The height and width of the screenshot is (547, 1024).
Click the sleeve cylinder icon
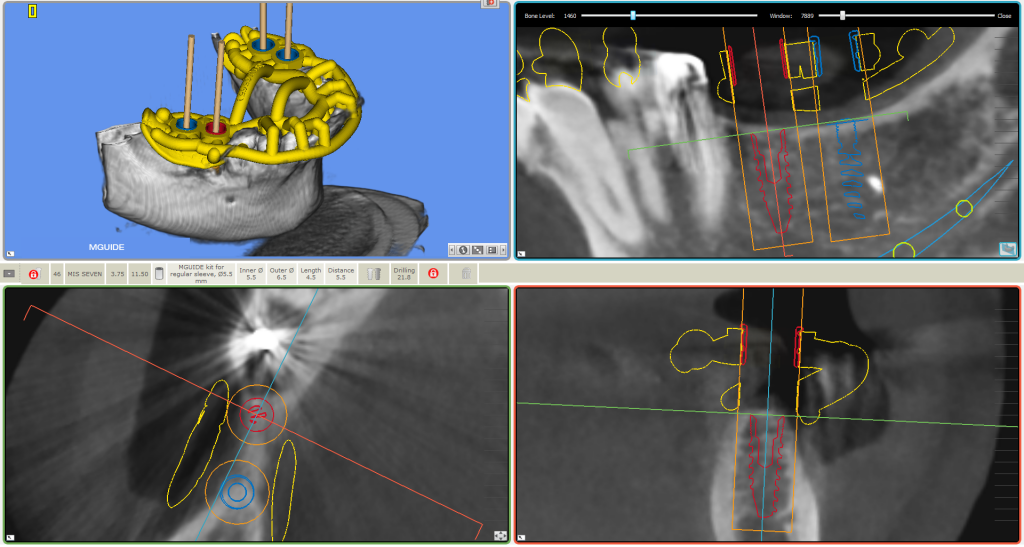[x=159, y=273]
